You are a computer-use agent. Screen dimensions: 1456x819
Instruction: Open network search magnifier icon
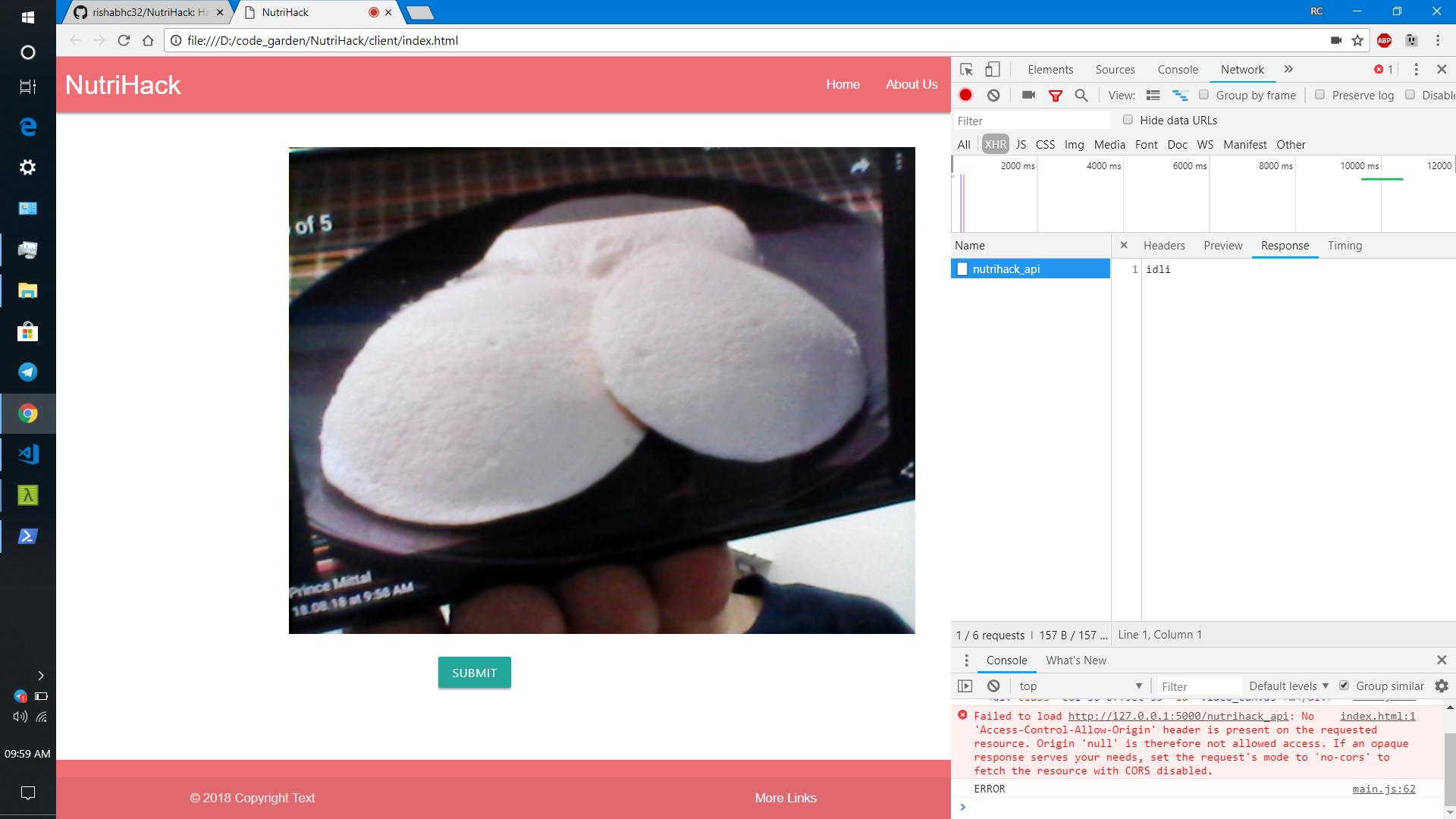click(1081, 95)
